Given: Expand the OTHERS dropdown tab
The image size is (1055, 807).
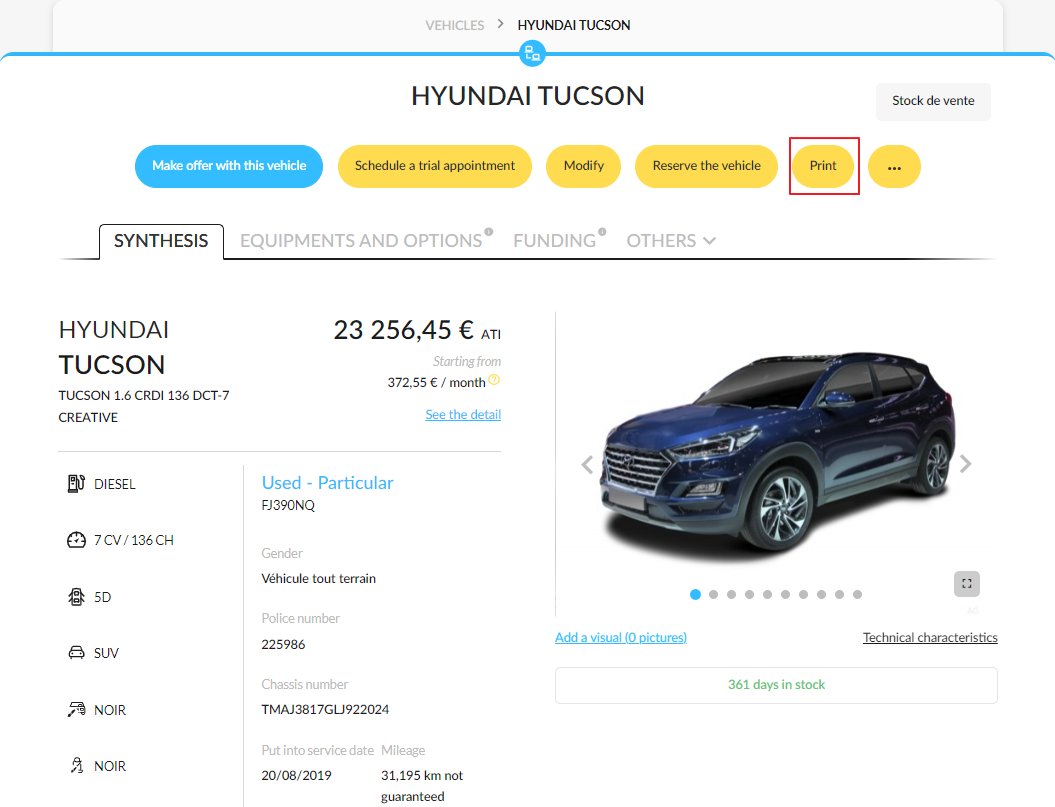Looking at the screenshot, I should [x=671, y=241].
